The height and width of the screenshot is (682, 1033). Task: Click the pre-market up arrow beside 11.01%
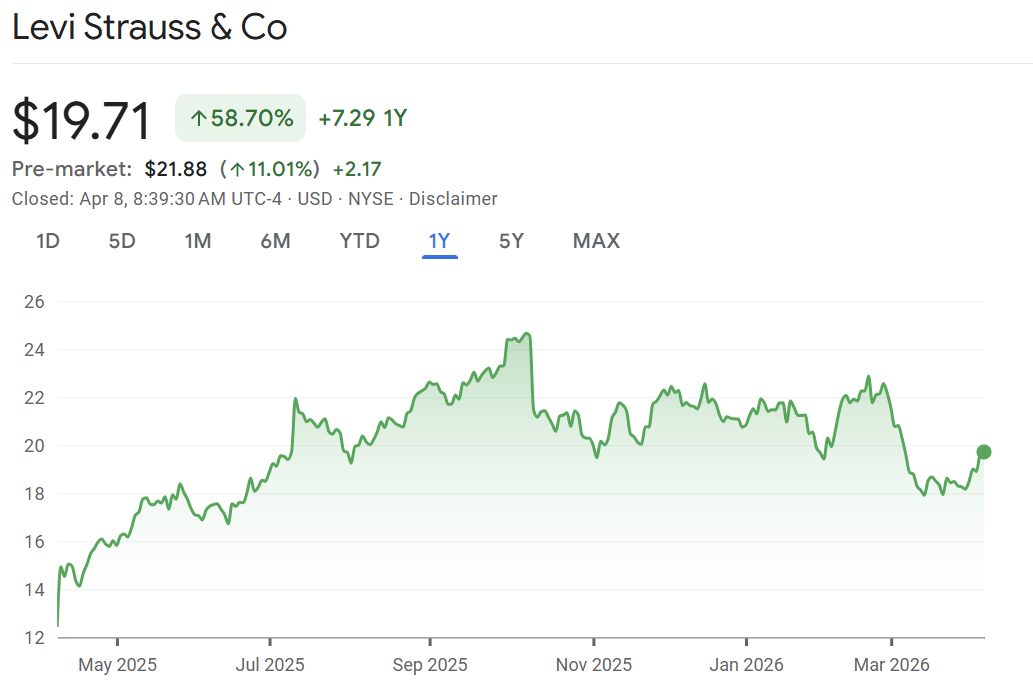click(x=237, y=169)
